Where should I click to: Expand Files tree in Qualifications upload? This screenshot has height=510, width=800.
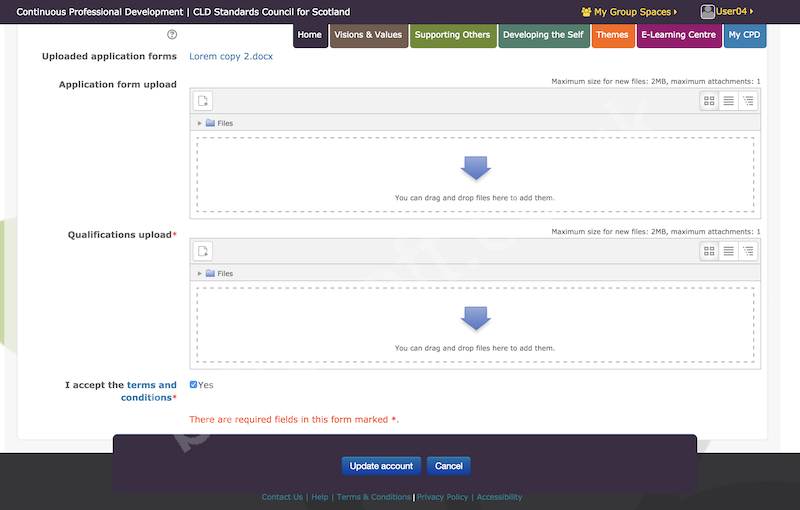(199, 274)
